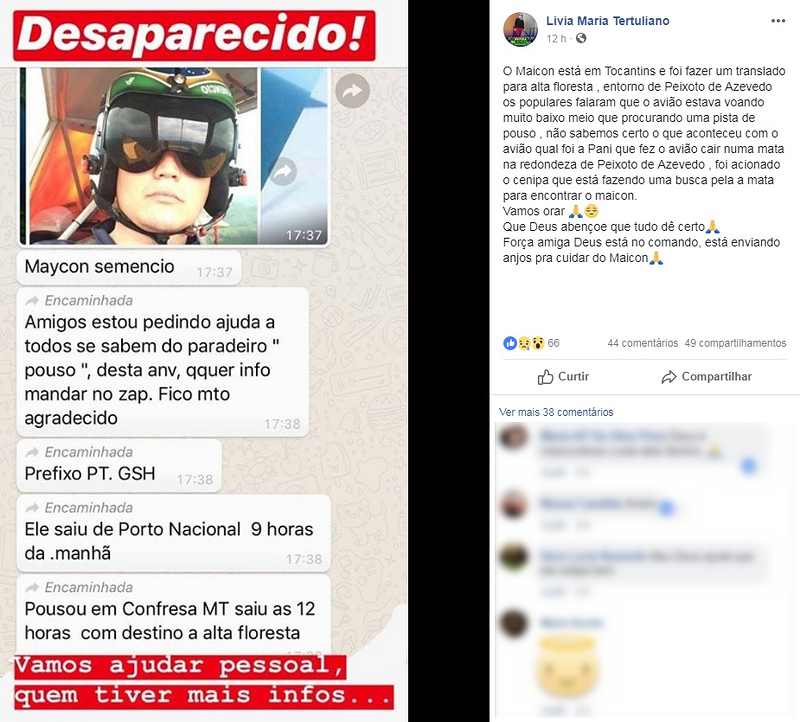Expand Ver mais 38 comentários
This screenshot has width=800, height=722.
point(556,412)
